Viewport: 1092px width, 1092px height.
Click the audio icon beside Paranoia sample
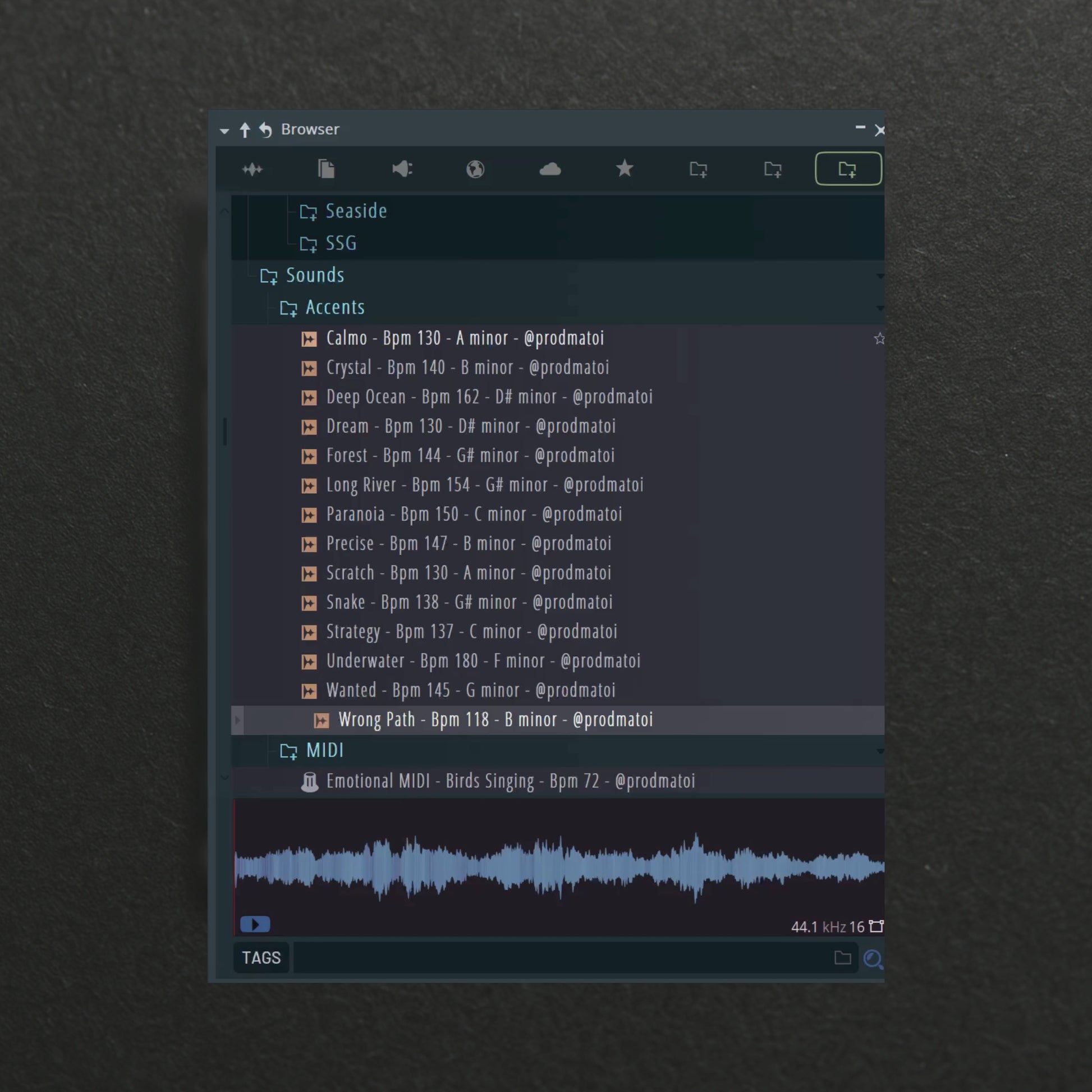pyautogui.click(x=309, y=516)
